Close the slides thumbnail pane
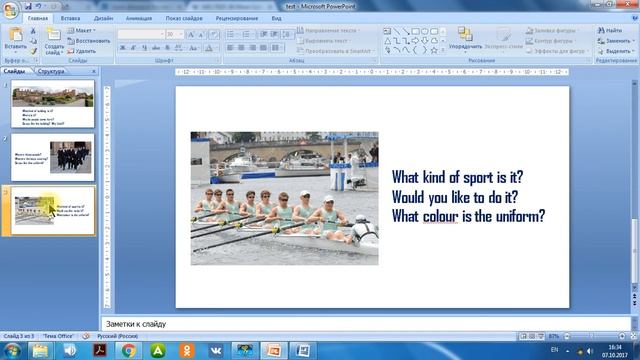640x360 pixels. pyautogui.click(x=94, y=71)
